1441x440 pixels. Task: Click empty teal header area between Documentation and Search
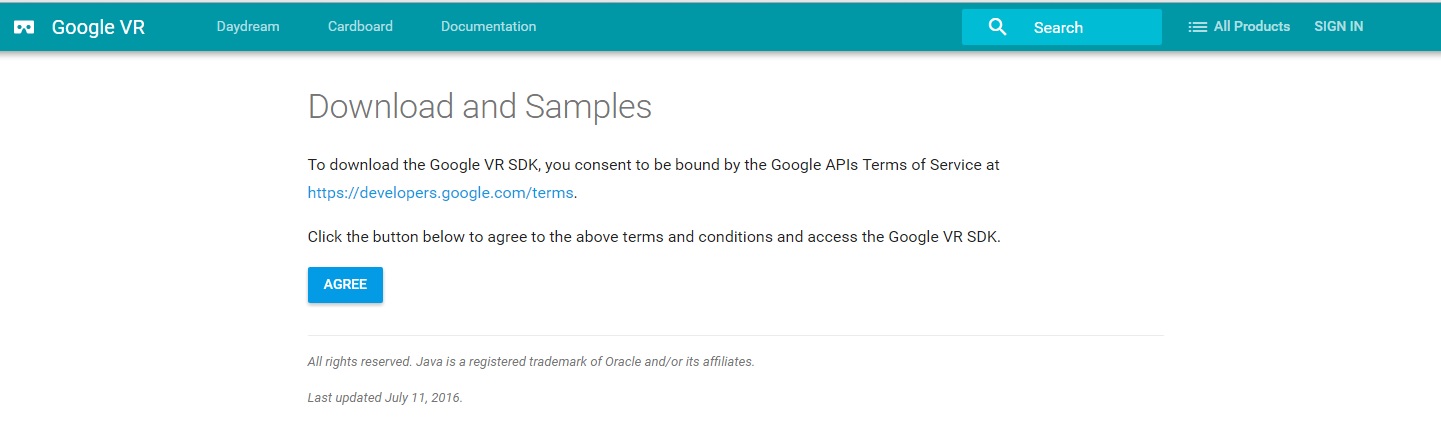[750, 27]
